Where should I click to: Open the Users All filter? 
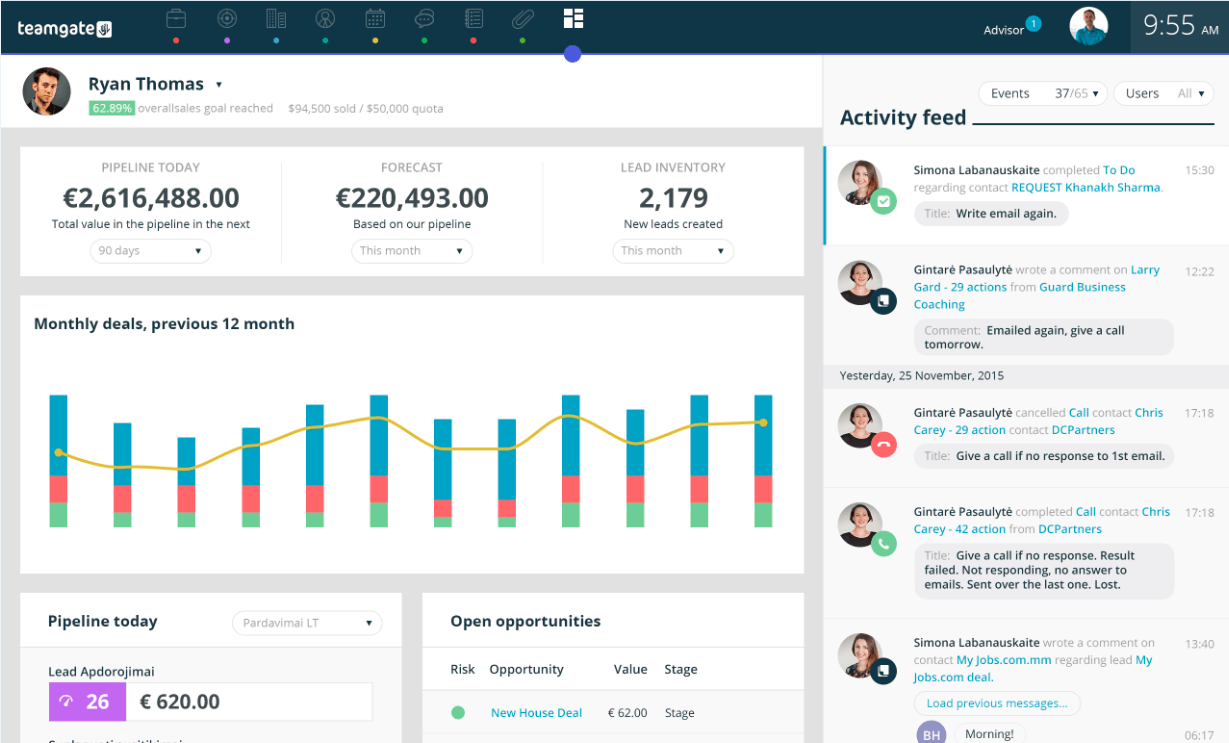pyautogui.click(x=1163, y=92)
